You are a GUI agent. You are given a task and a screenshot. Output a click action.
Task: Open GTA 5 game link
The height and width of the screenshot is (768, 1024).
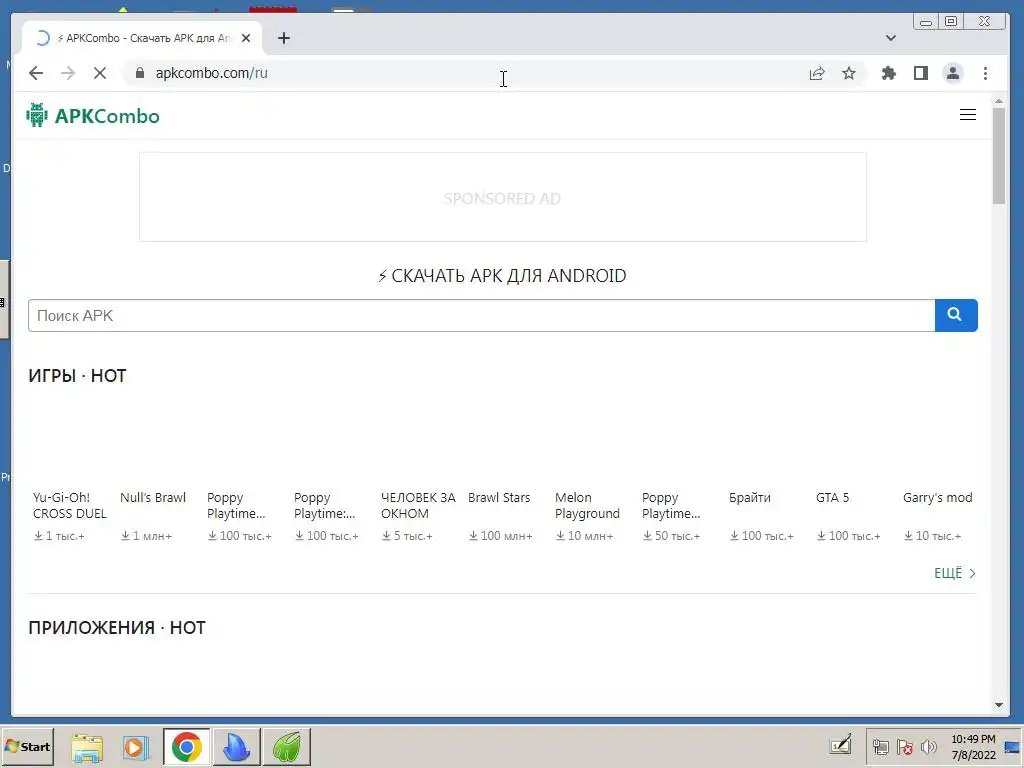click(x=832, y=498)
